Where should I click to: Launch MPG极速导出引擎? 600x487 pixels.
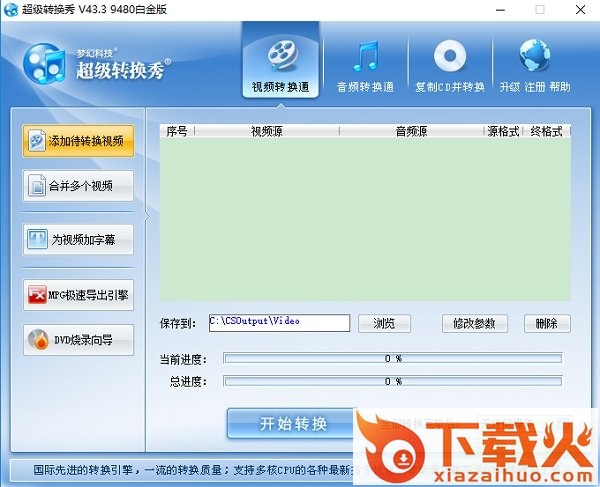coord(78,295)
